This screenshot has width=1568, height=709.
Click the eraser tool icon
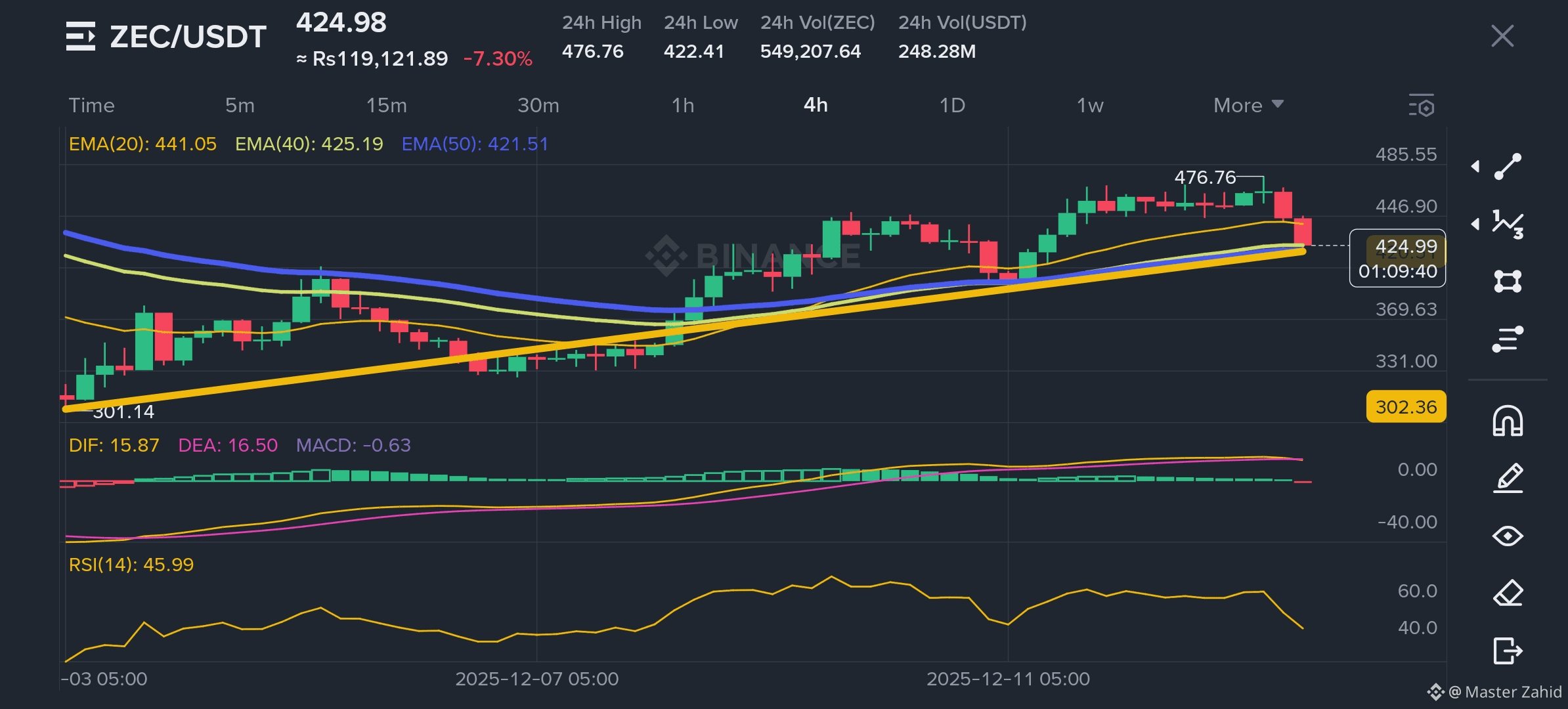tap(1508, 593)
